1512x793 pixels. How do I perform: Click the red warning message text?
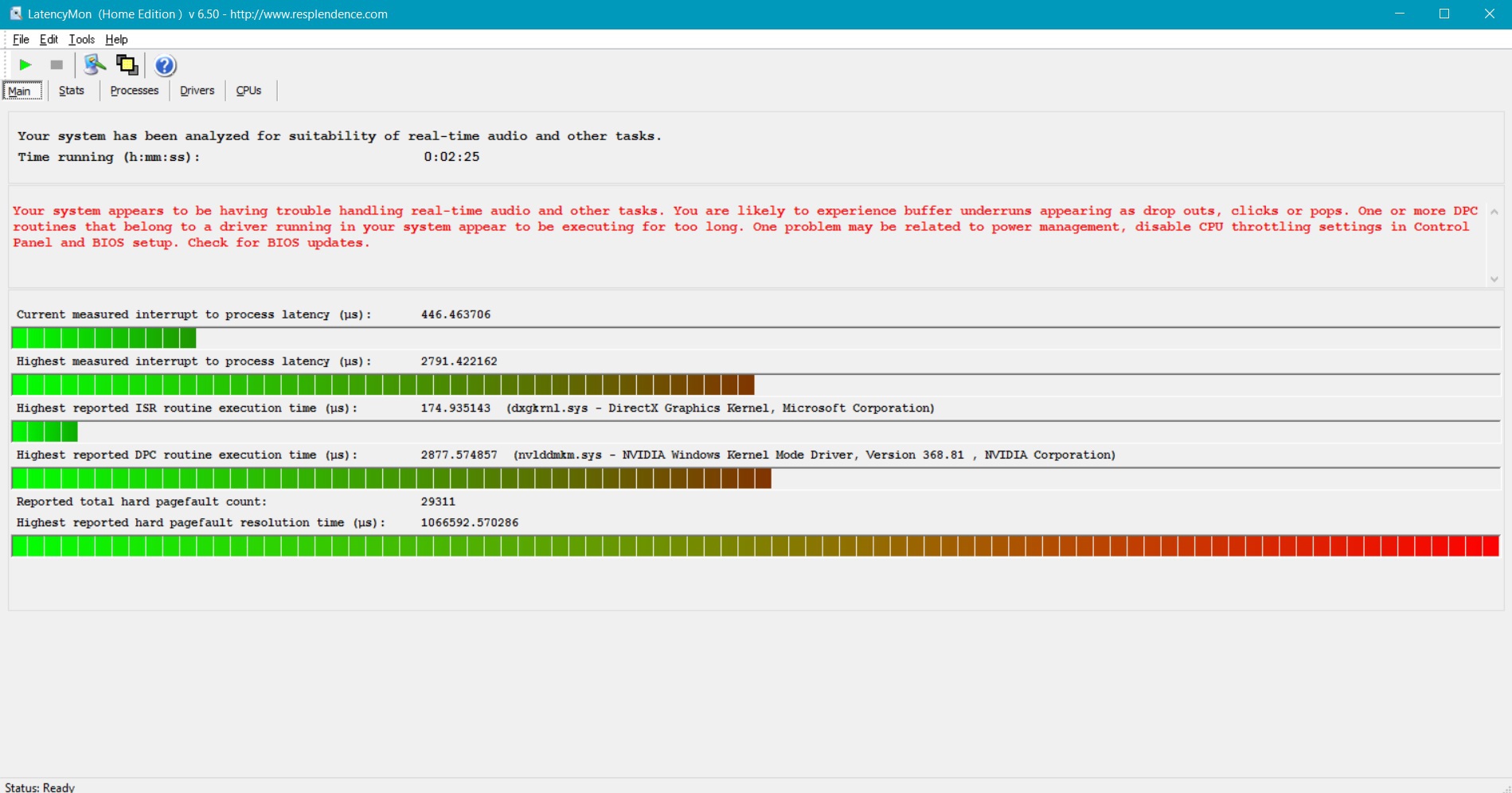click(745, 227)
